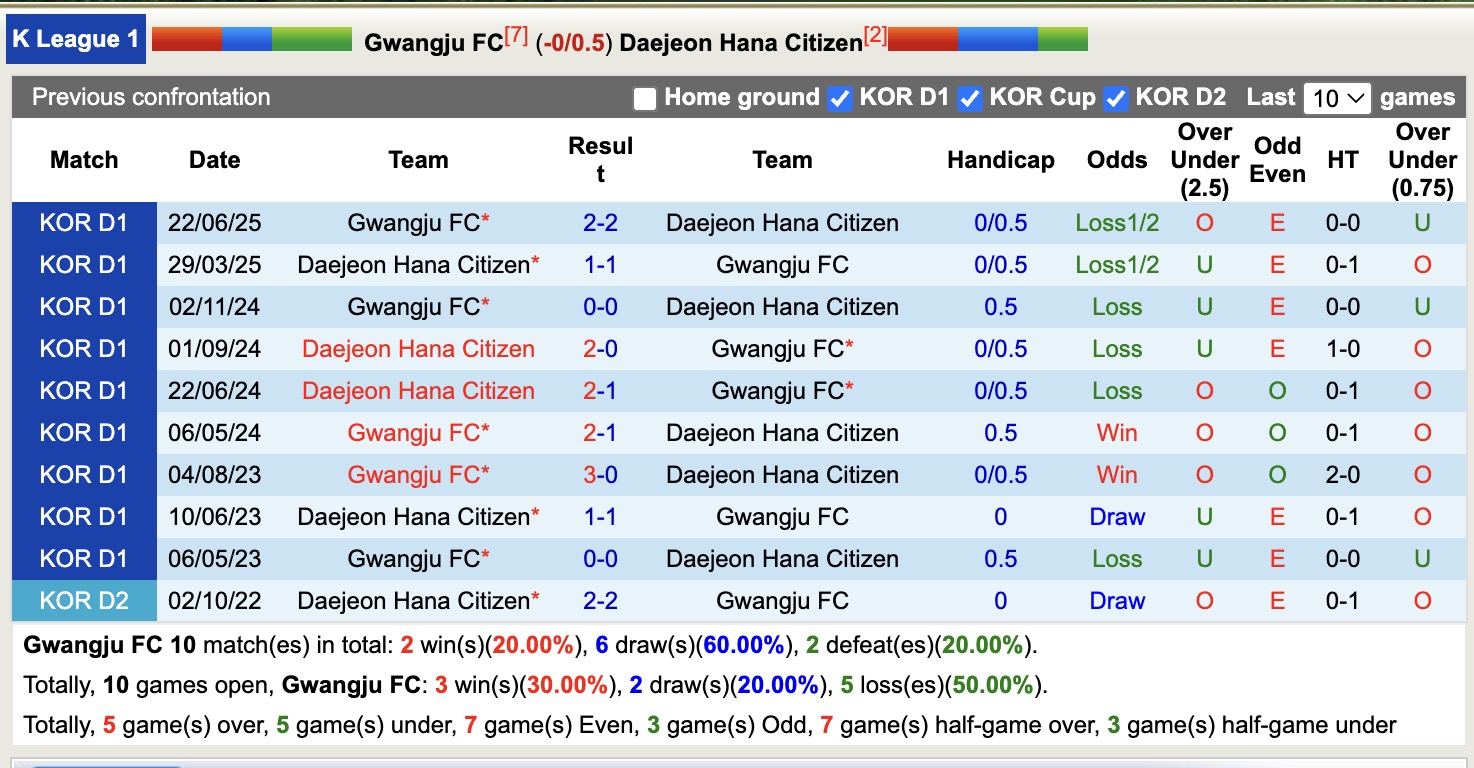
Task: Change games dropdown from 10 to another value
Action: [x=1336, y=98]
